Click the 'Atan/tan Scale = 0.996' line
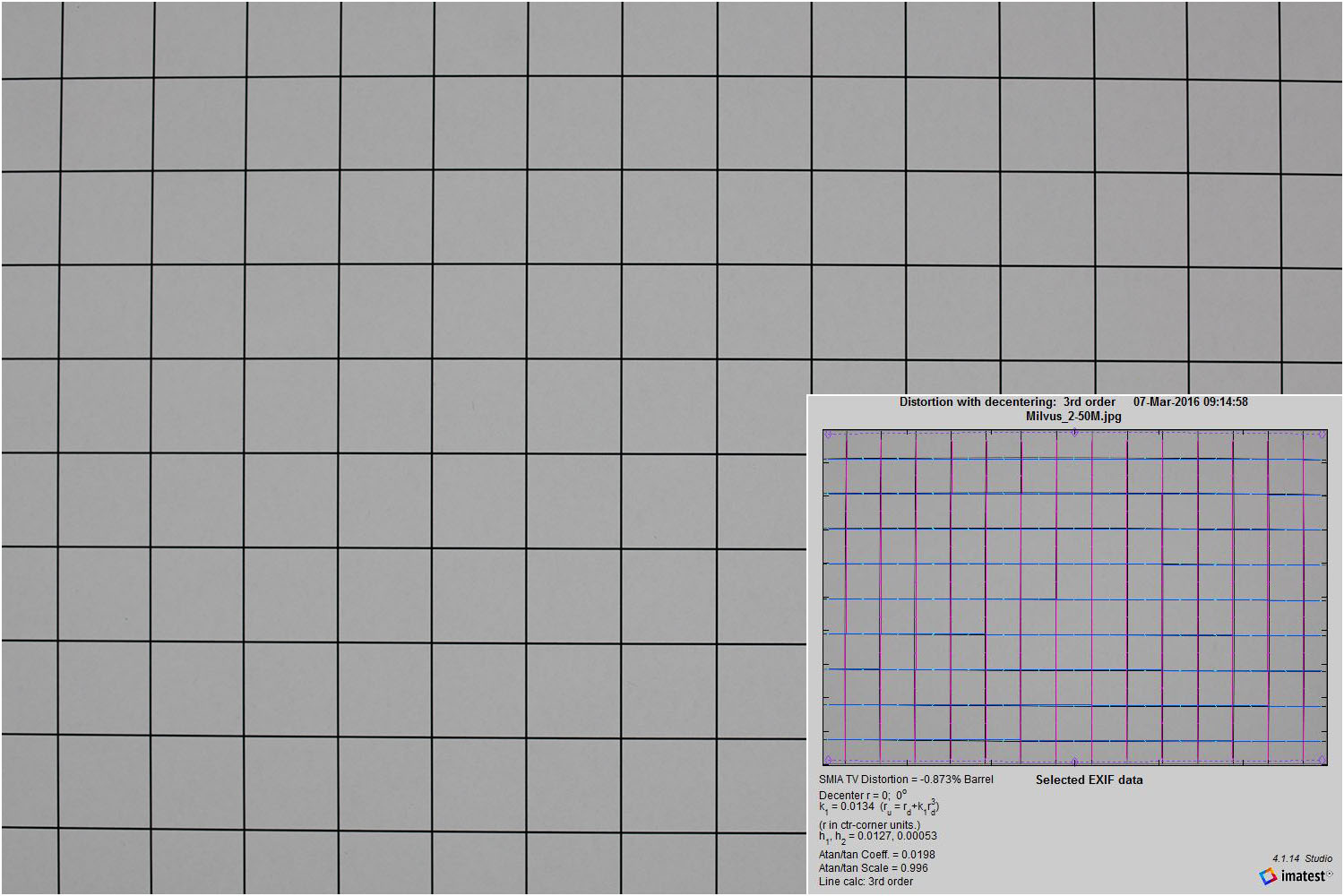1344x896 pixels. (873, 868)
